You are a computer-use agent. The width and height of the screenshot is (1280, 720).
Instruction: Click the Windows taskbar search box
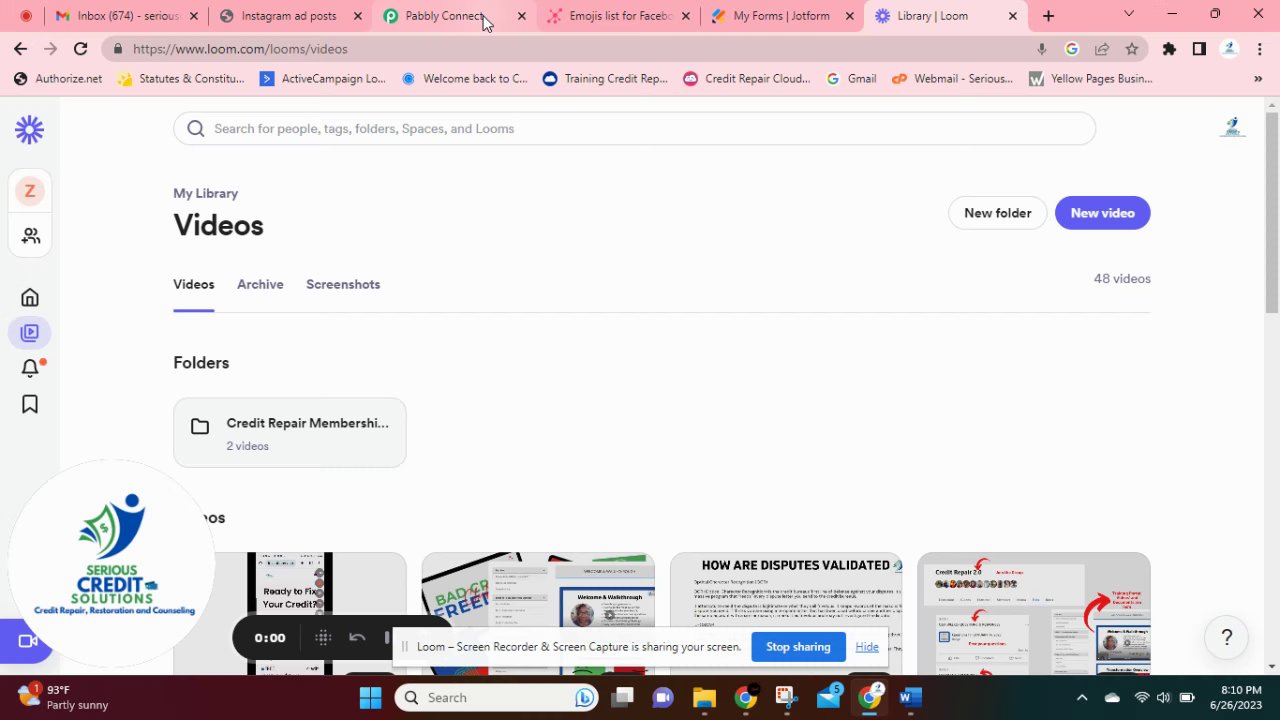497,697
